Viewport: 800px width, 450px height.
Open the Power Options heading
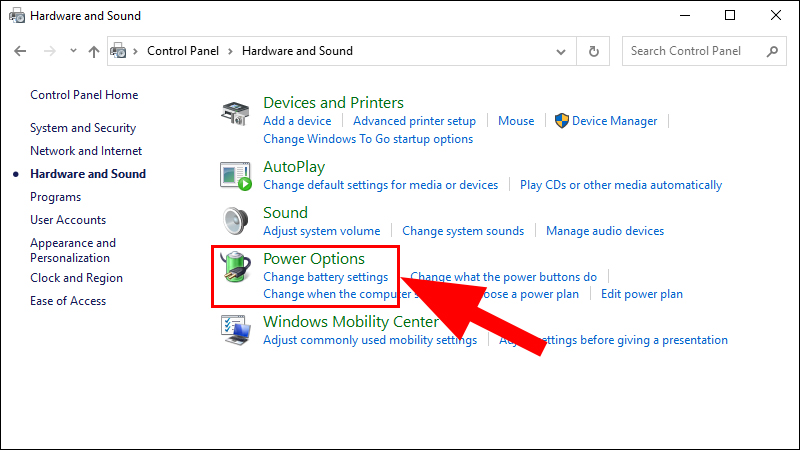[x=313, y=259]
